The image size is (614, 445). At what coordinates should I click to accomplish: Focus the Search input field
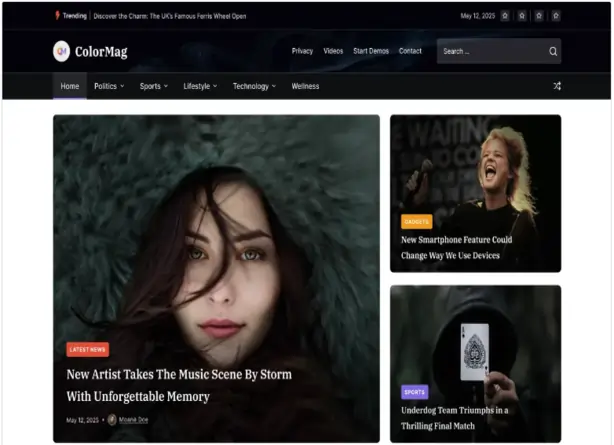click(x=490, y=51)
